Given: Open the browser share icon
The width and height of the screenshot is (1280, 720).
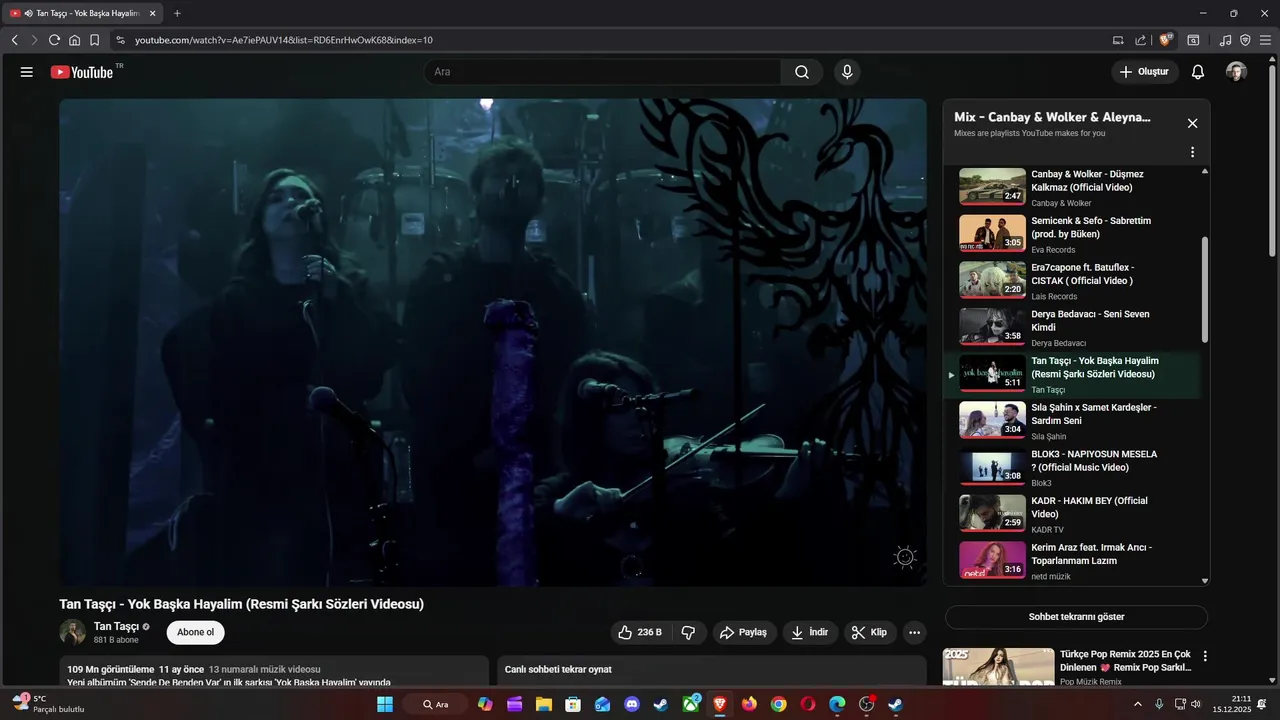Looking at the screenshot, I should point(1141,40).
